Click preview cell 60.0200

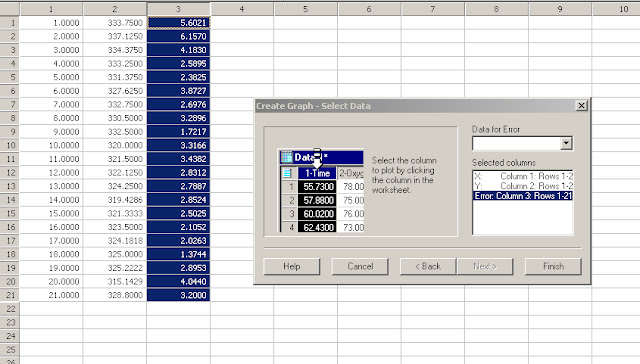[317, 214]
